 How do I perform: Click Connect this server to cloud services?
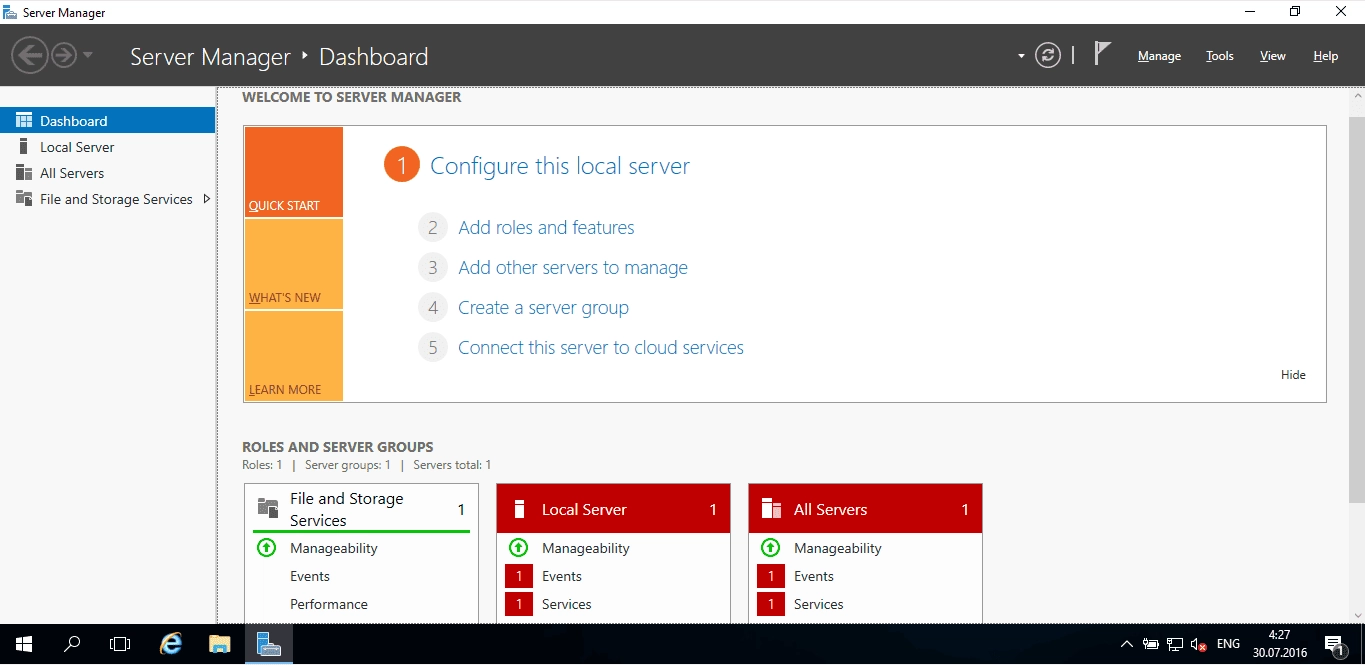click(x=601, y=347)
